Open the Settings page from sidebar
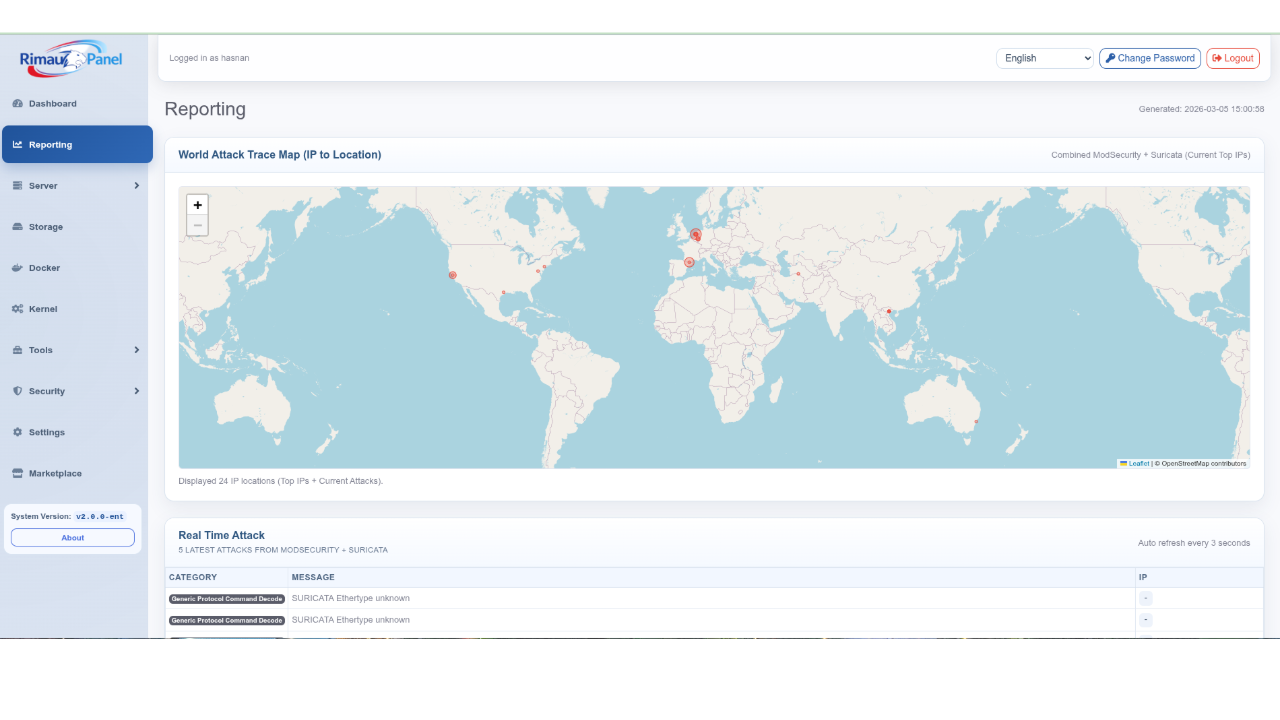 (46, 432)
